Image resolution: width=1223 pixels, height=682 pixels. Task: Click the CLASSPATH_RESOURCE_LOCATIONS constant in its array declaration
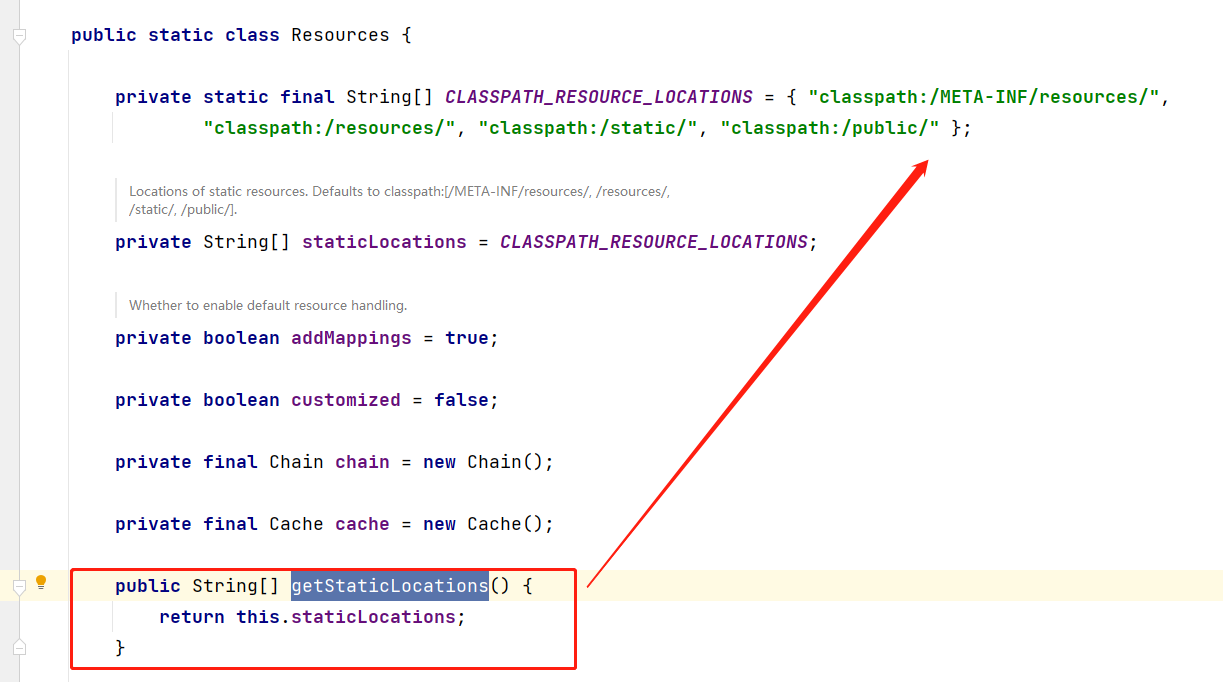[599, 97]
